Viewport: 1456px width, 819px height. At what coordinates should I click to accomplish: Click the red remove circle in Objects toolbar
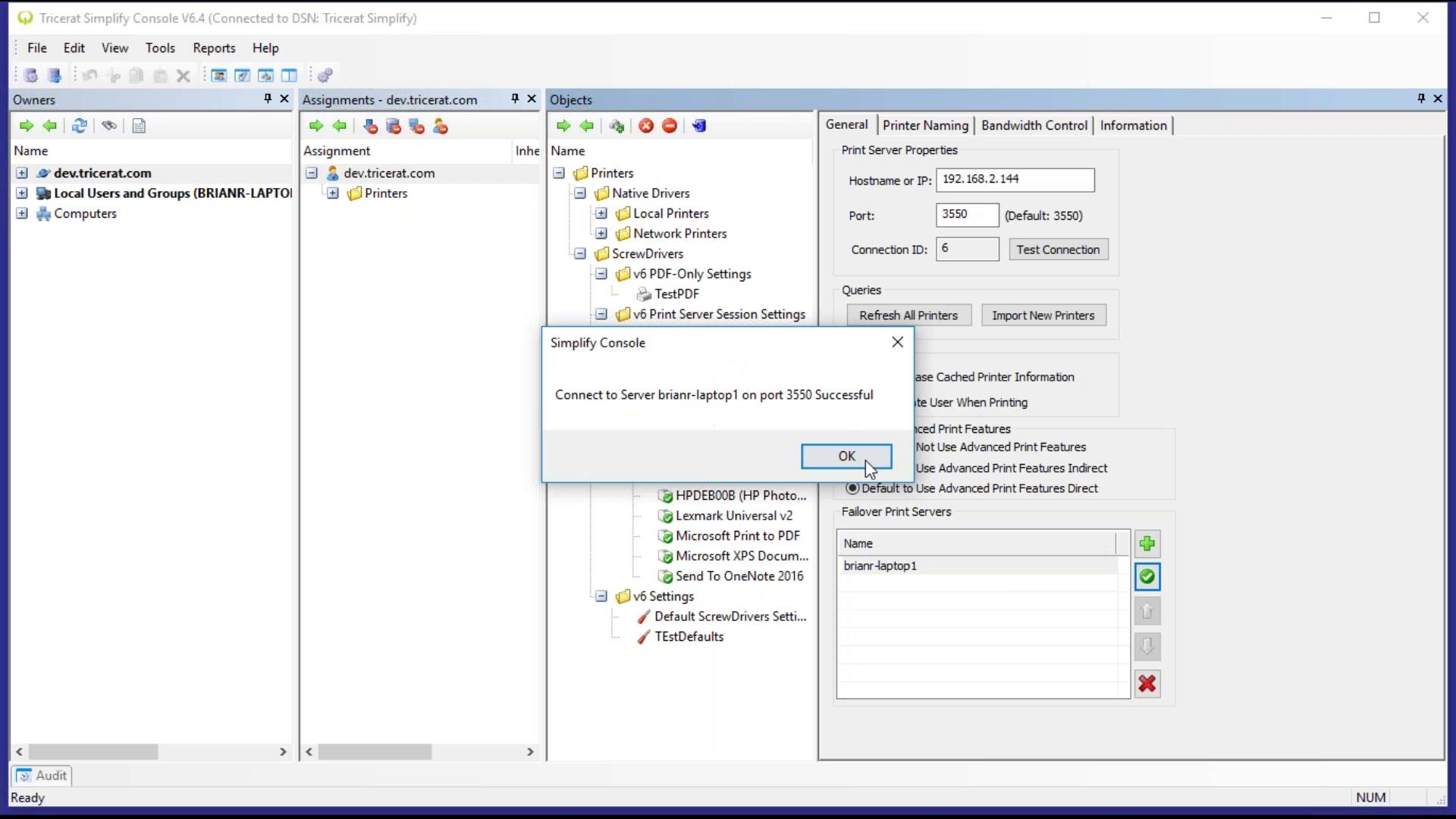(669, 126)
